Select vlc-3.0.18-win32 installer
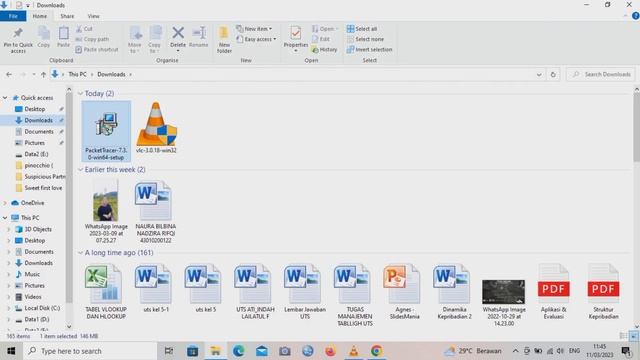640x360 pixels. [x=156, y=128]
